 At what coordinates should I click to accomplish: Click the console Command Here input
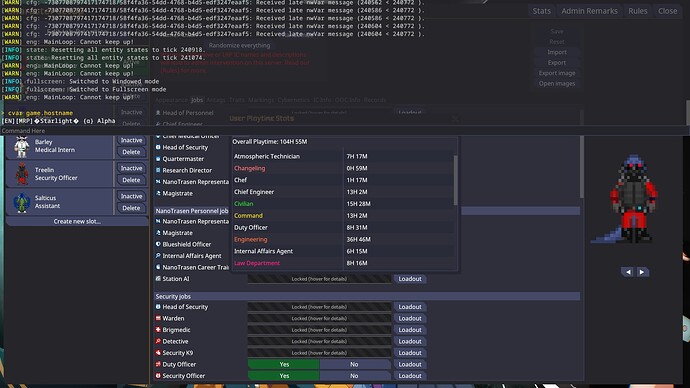click(344, 131)
